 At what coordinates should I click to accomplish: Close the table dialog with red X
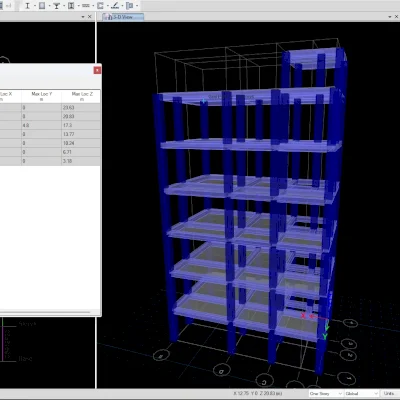coord(97,70)
